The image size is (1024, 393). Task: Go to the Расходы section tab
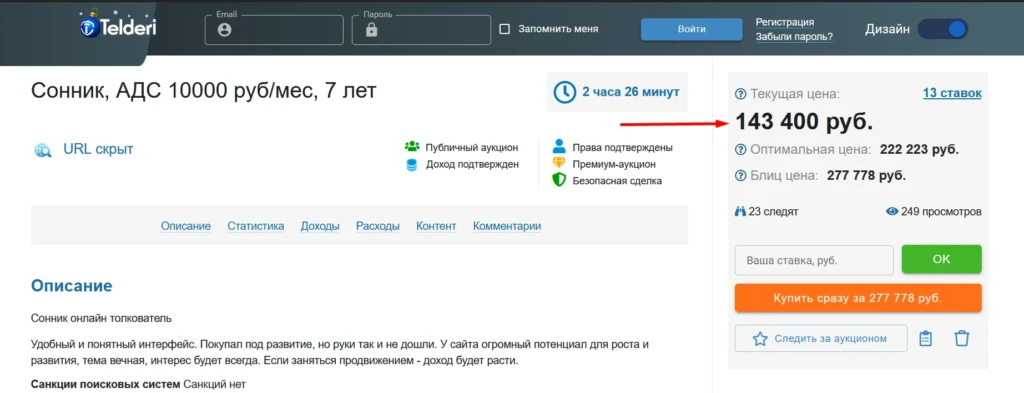point(378,227)
